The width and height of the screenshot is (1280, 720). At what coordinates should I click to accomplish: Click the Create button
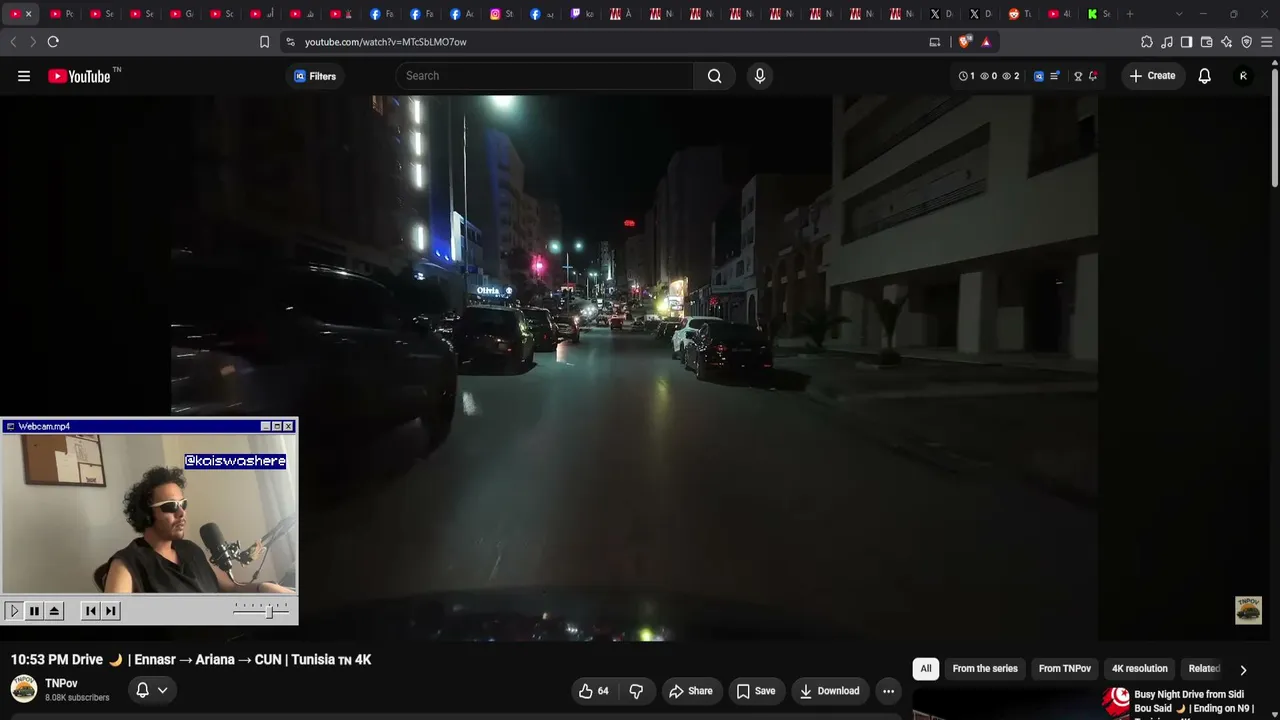point(1152,76)
